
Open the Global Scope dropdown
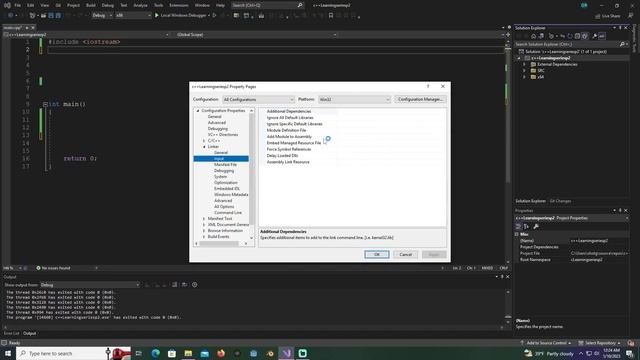point(257,35)
